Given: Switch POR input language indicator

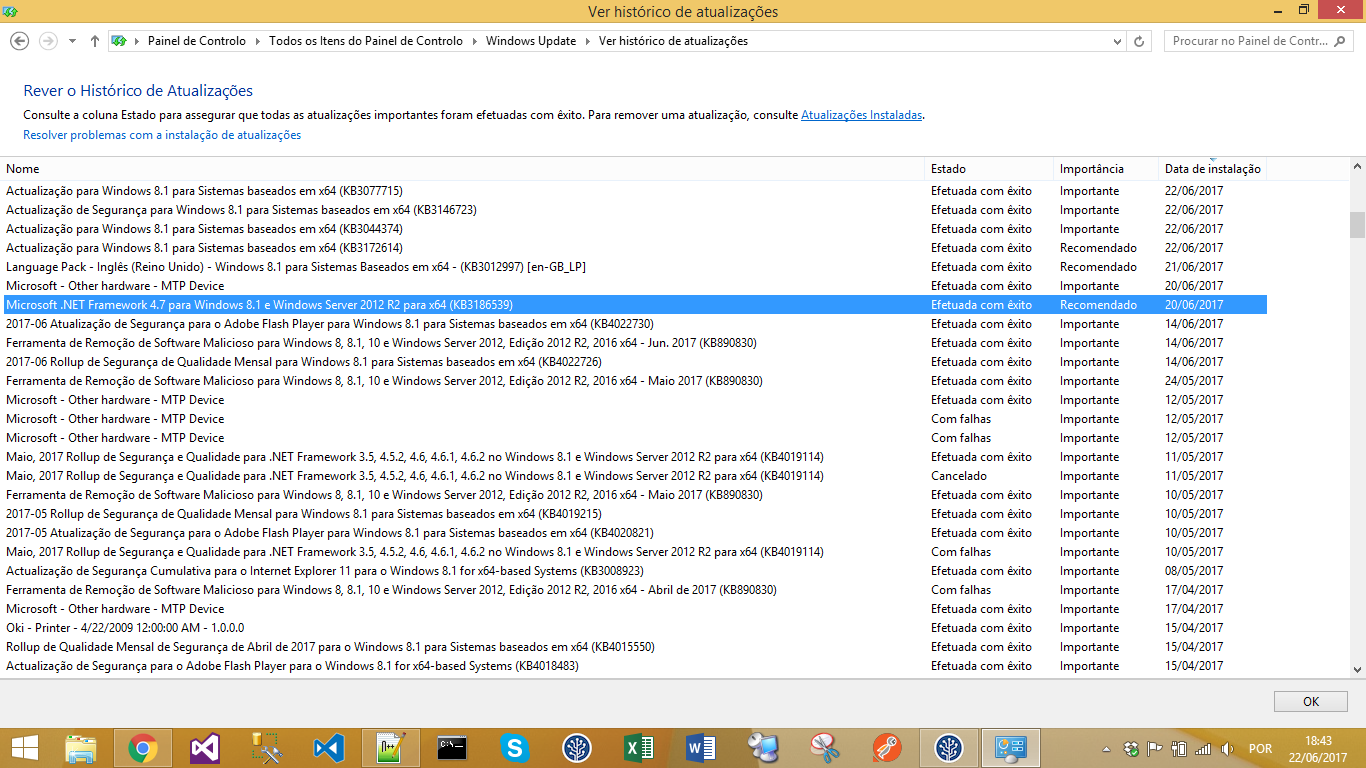Looking at the screenshot, I should pyautogui.click(x=1261, y=748).
